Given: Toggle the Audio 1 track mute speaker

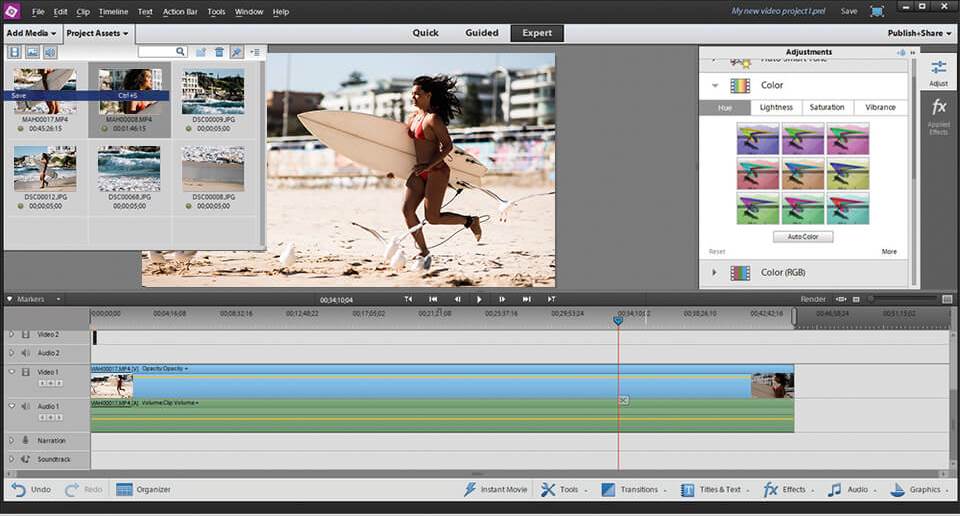Looking at the screenshot, I should [26, 406].
